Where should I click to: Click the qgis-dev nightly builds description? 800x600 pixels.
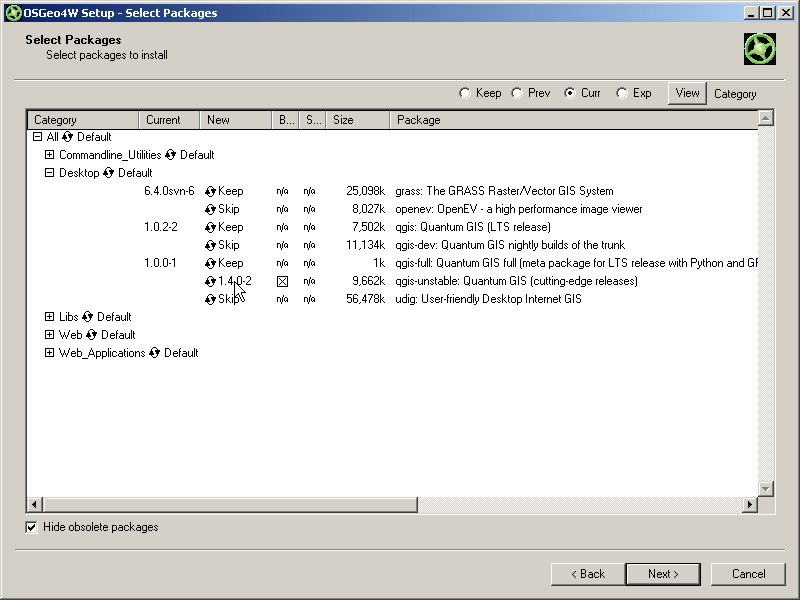pyautogui.click(x=510, y=245)
